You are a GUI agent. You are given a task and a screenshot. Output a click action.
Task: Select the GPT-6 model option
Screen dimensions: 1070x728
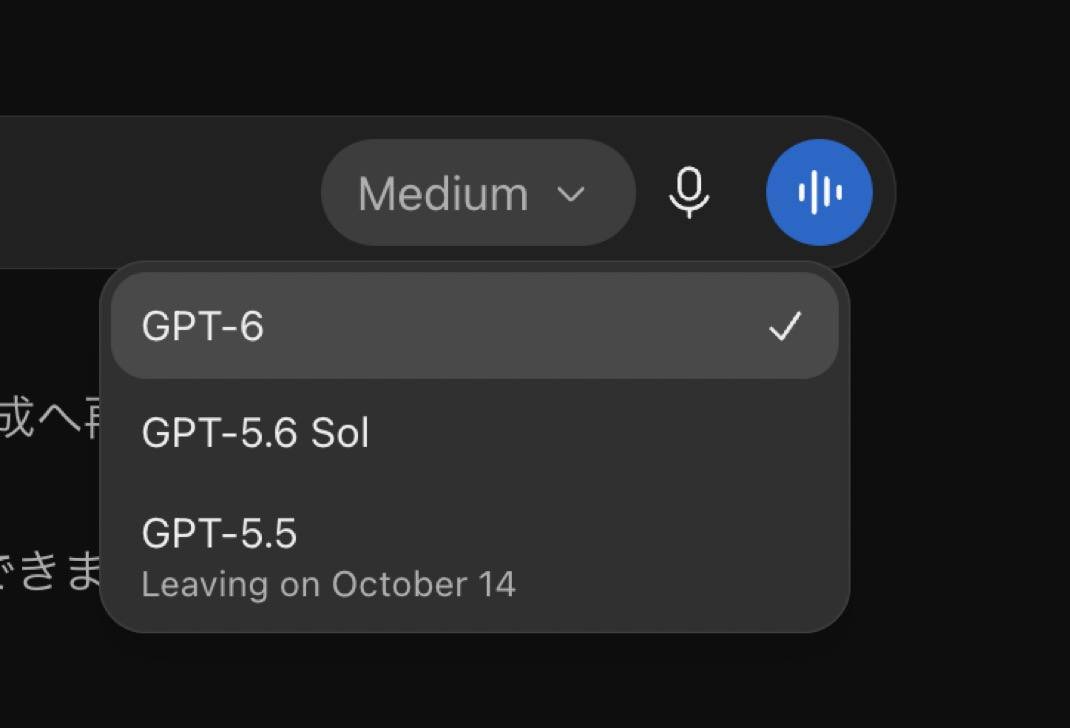(474, 325)
